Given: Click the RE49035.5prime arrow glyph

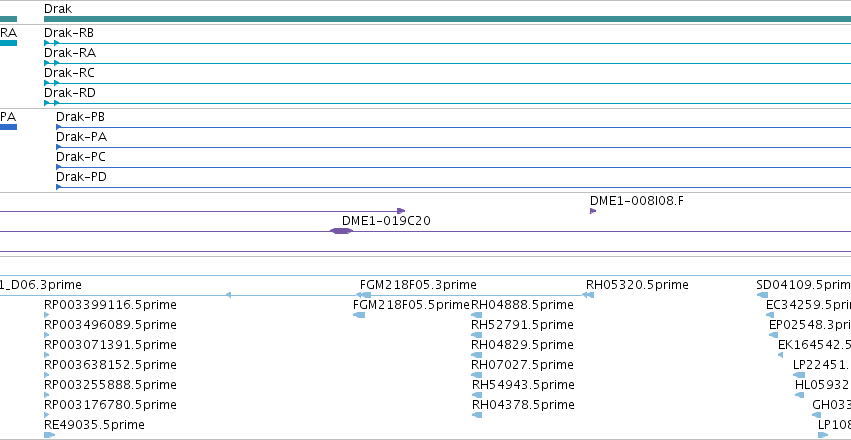Looking at the screenshot, I should [49, 435].
